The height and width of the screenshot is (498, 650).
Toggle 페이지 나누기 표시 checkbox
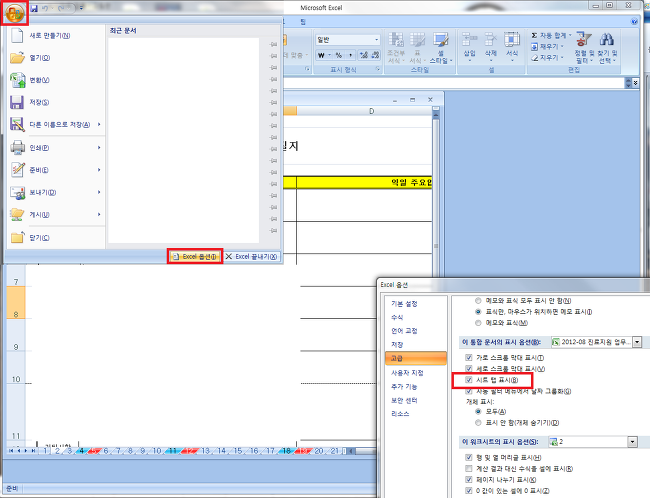[469, 480]
